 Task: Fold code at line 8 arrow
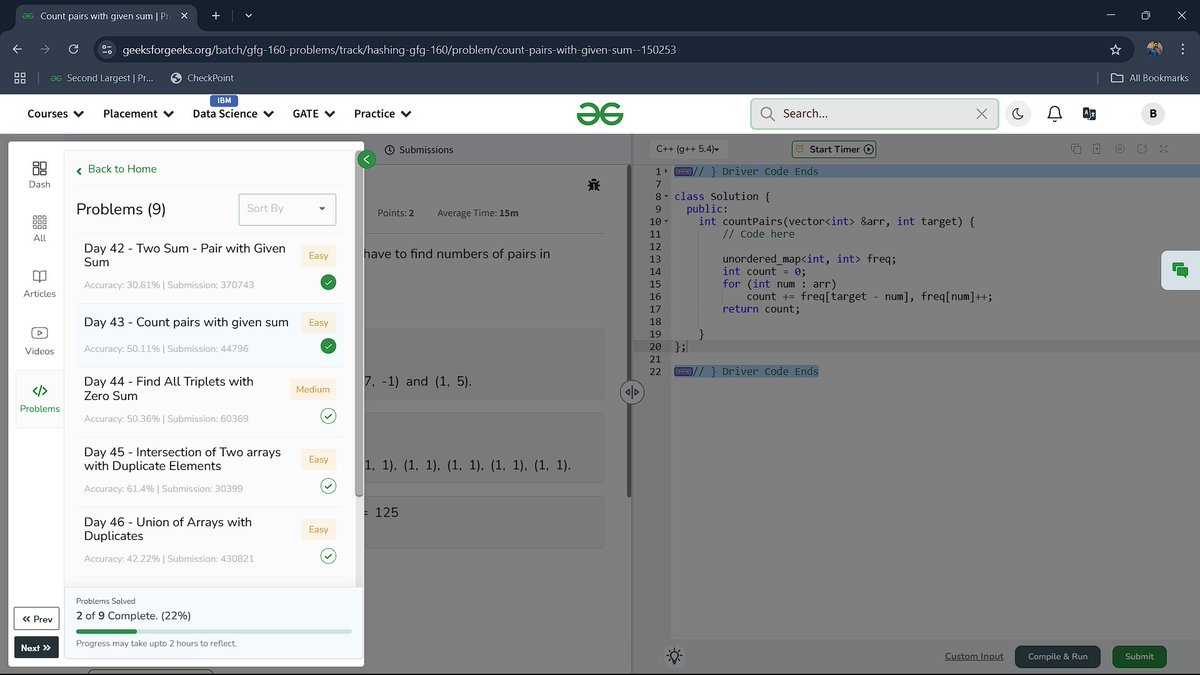(667, 197)
